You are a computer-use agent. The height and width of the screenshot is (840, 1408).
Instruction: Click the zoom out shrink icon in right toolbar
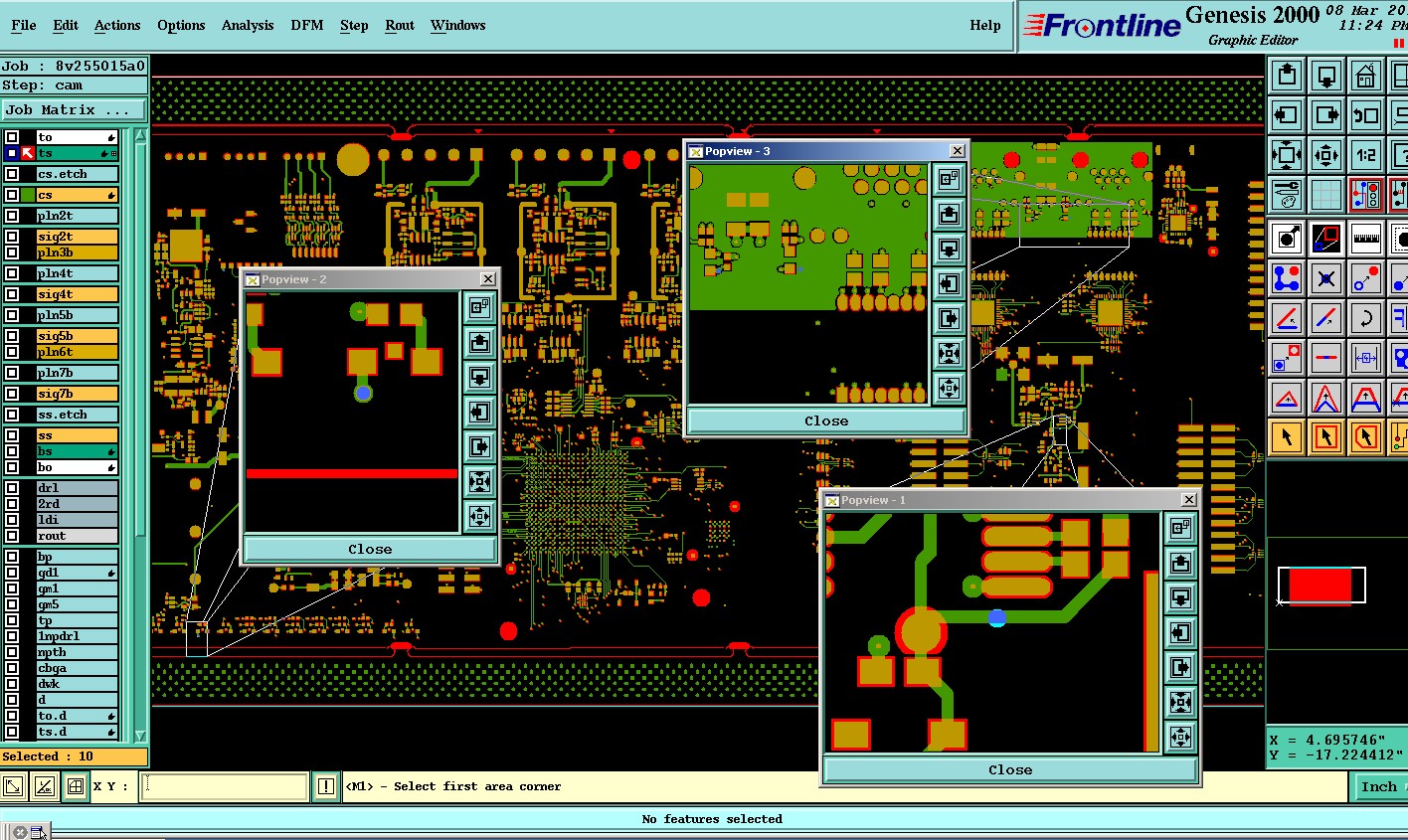tap(1326, 155)
